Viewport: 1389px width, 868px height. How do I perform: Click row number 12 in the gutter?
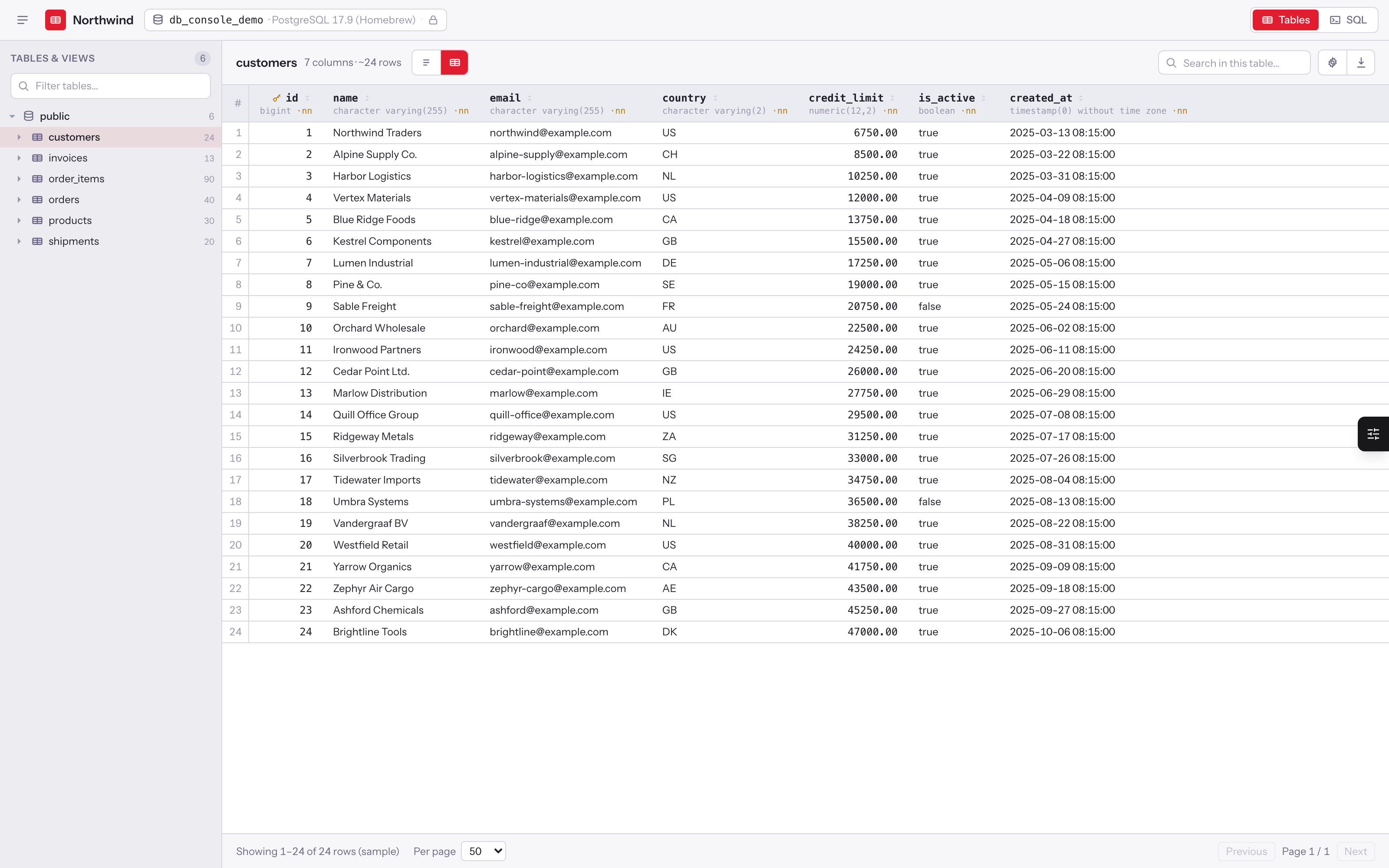[235, 372]
